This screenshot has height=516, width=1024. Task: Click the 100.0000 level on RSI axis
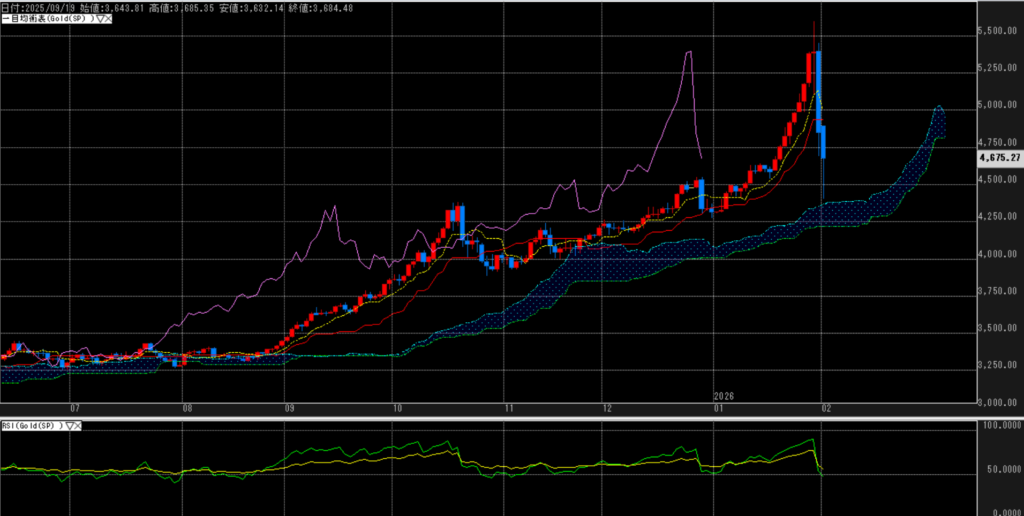coord(1000,426)
